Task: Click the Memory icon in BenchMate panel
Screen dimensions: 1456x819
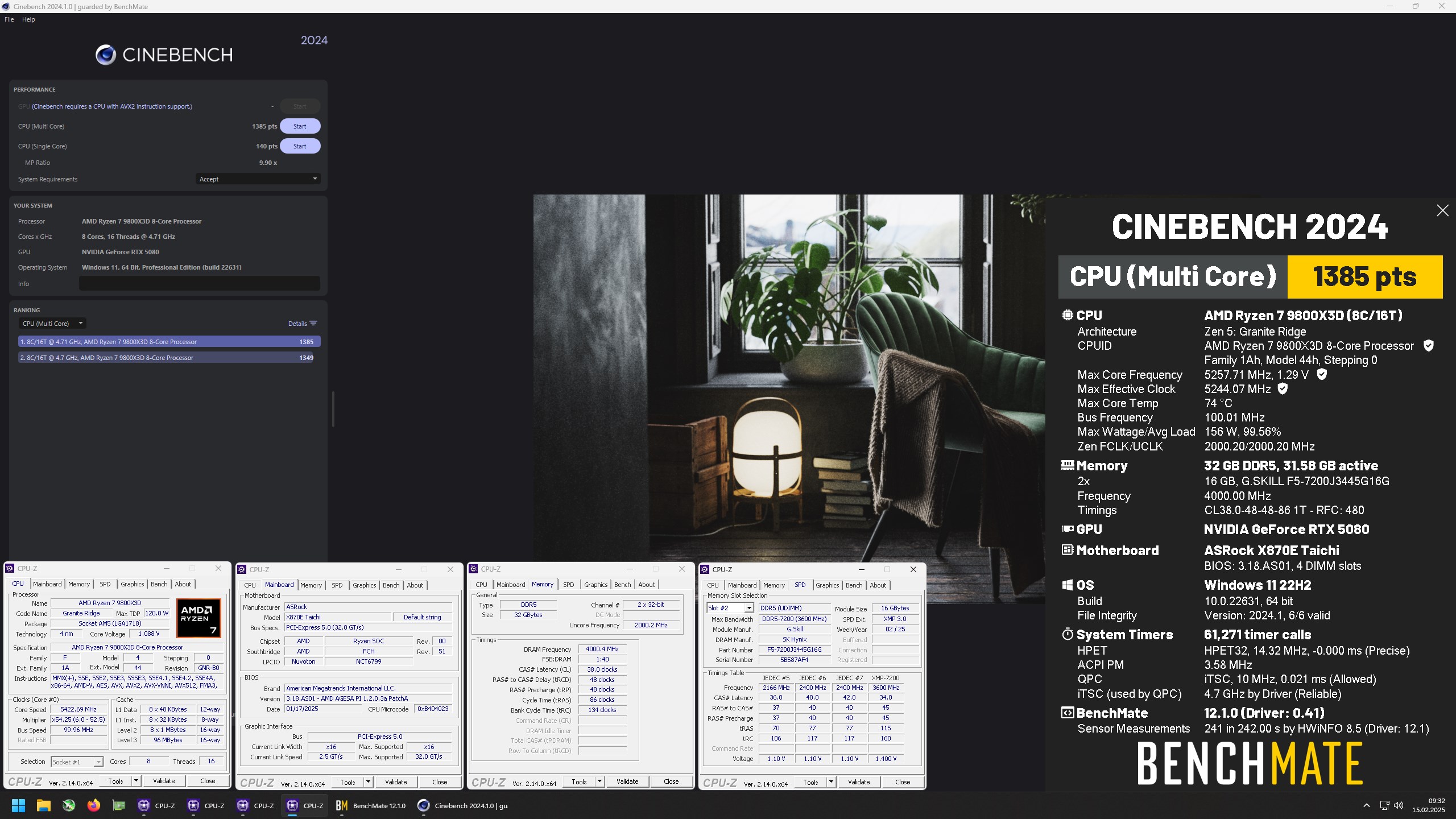Action: coord(1068,465)
